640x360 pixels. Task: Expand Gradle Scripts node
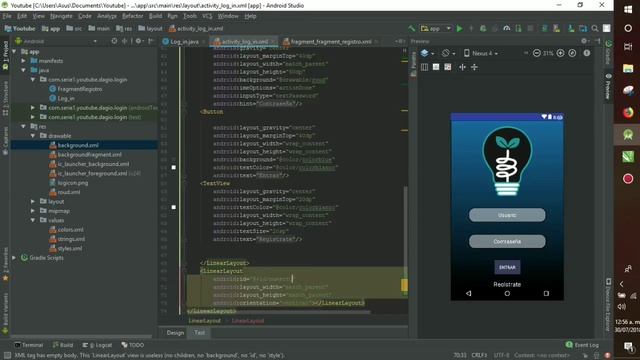pos(15,258)
